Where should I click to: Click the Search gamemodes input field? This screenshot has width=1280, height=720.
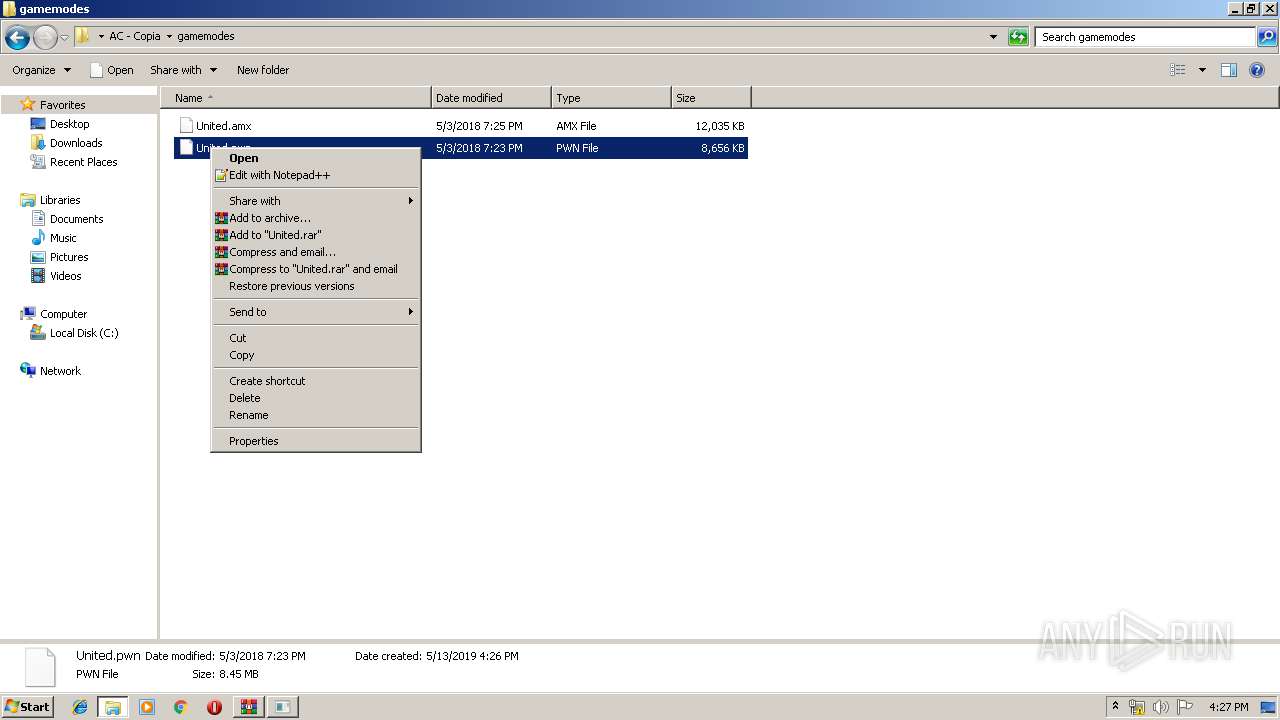[1144, 37]
